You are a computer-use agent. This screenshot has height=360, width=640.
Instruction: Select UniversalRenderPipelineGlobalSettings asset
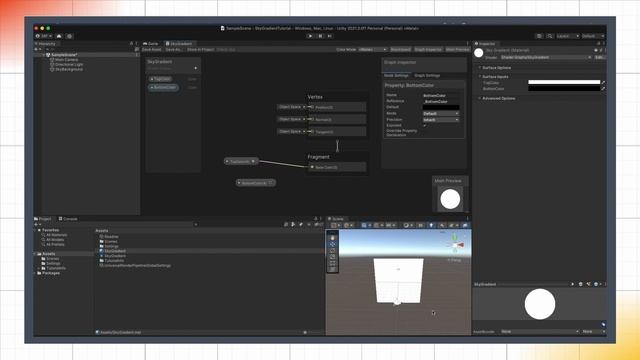click(x=135, y=265)
